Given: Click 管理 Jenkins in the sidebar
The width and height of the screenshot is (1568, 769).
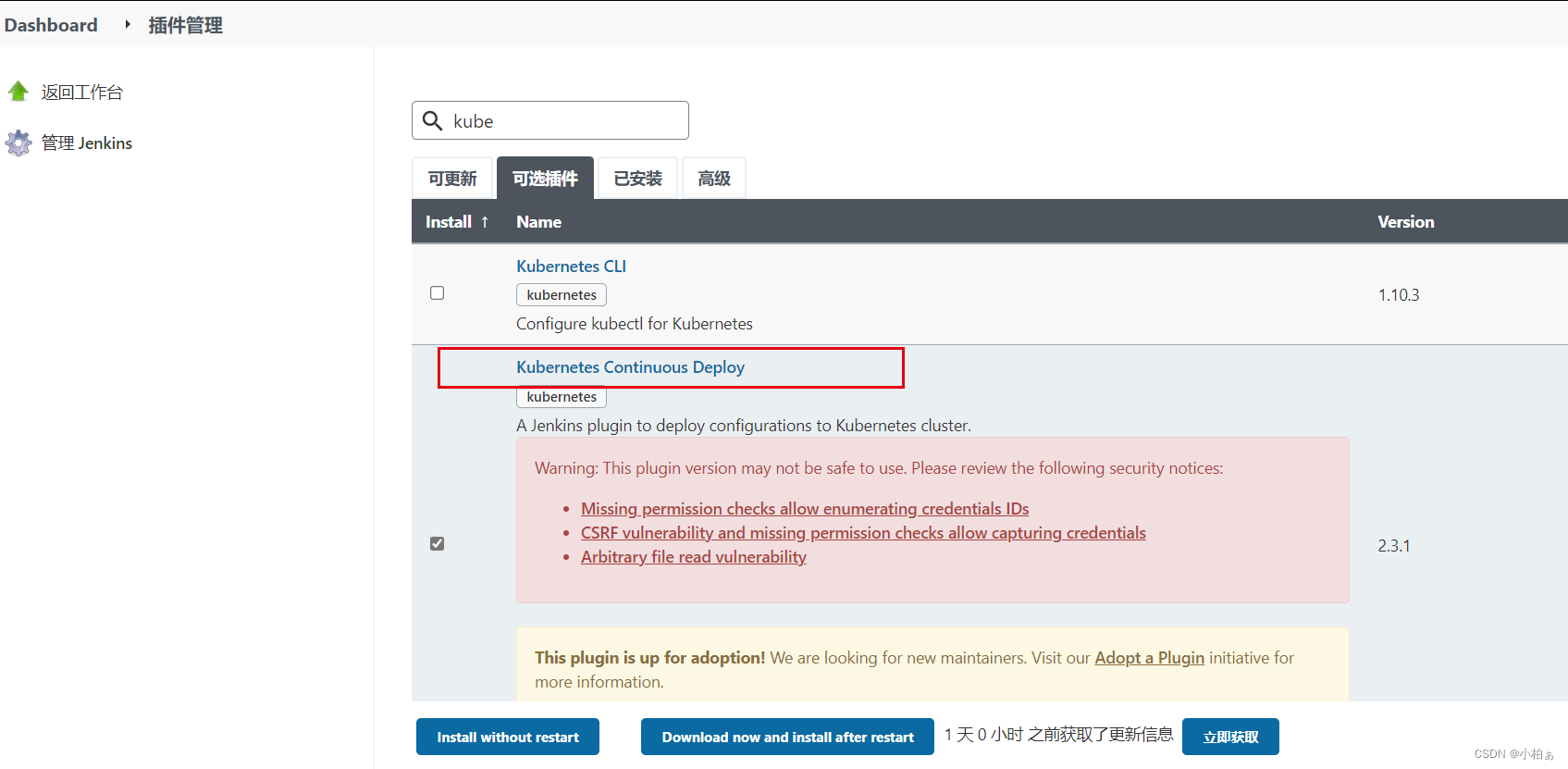Looking at the screenshot, I should coord(87,143).
